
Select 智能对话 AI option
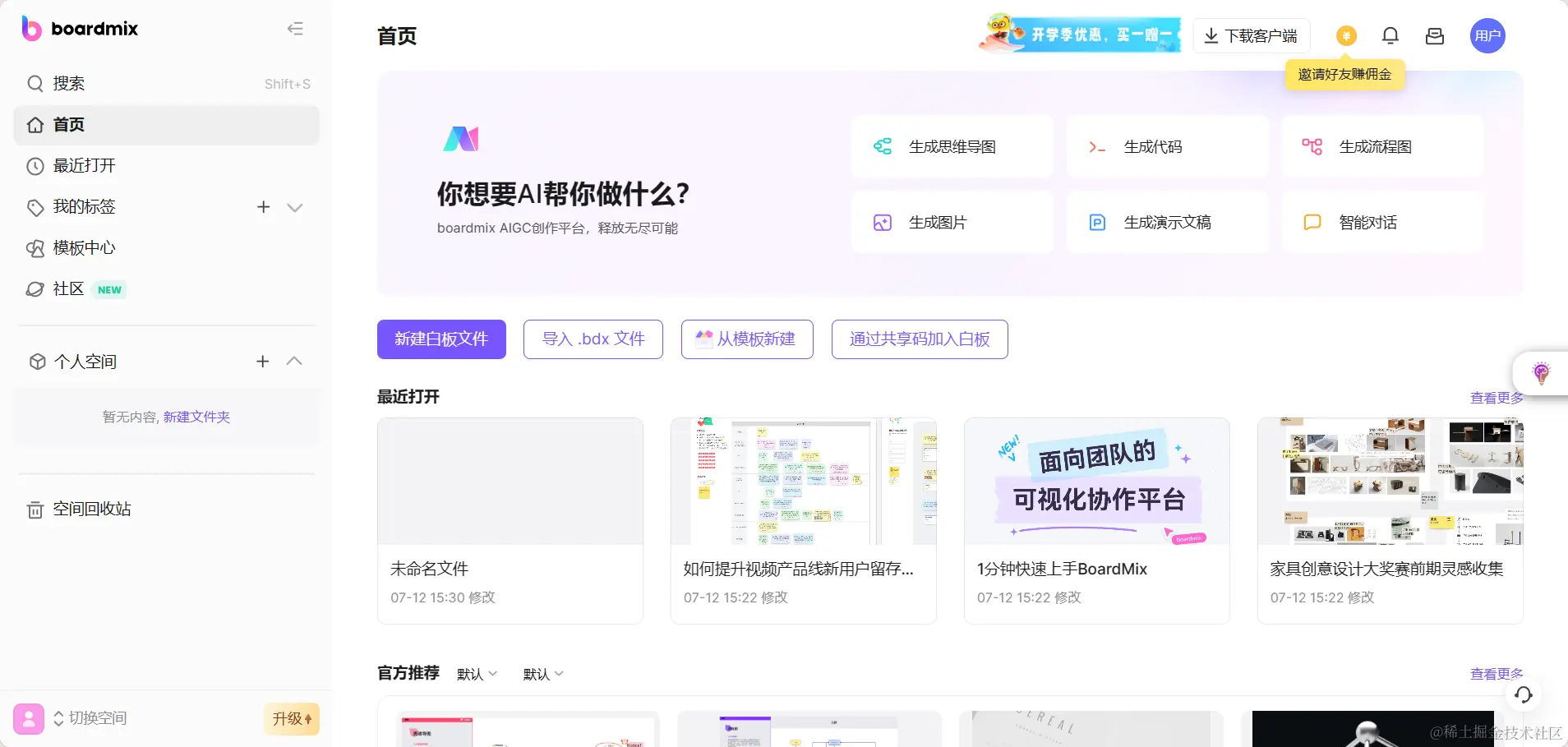tap(1383, 223)
